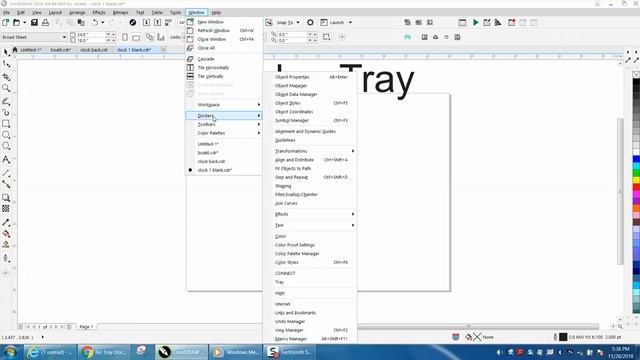The height and width of the screenshot is (360, 640).
Task: Expand the Toolbars submenu
Action: [224, 124]
